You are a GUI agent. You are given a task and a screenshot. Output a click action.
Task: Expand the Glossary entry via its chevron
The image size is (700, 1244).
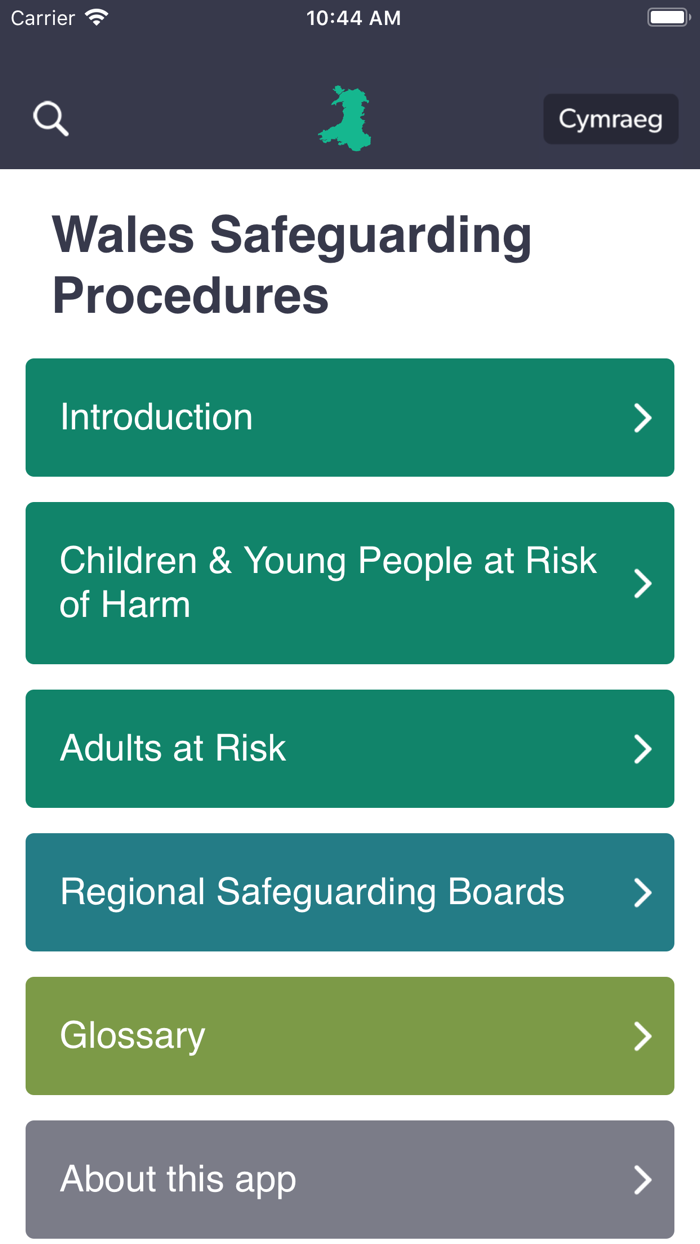point(643,1036)
